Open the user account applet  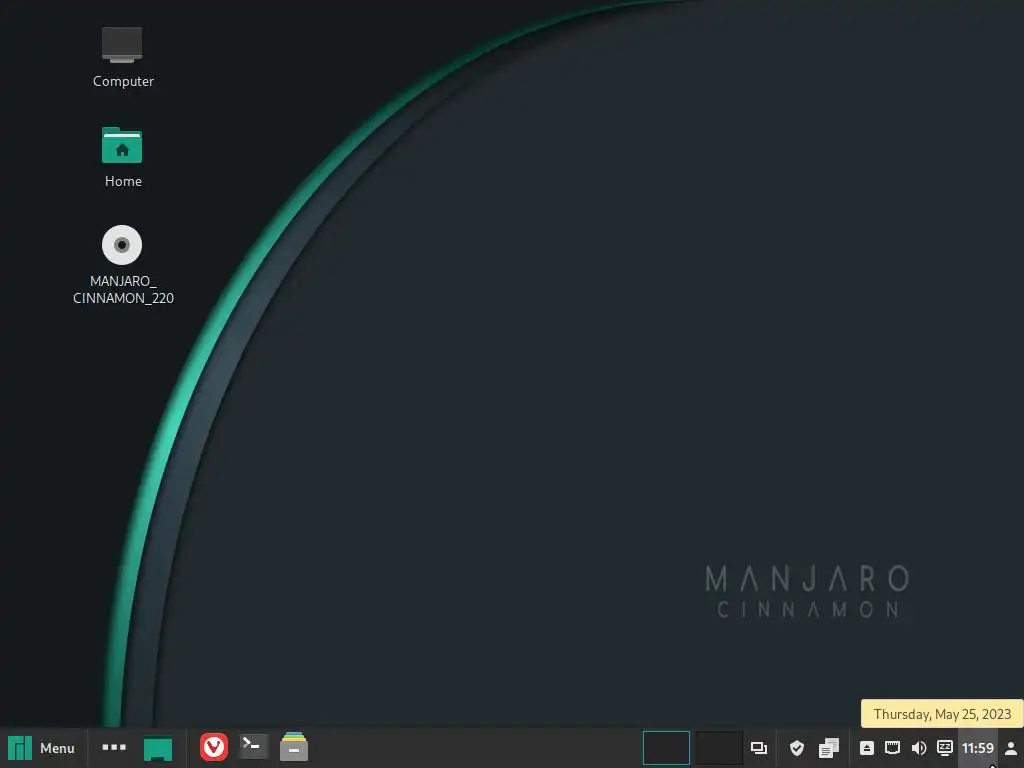tap(1011, 748)
